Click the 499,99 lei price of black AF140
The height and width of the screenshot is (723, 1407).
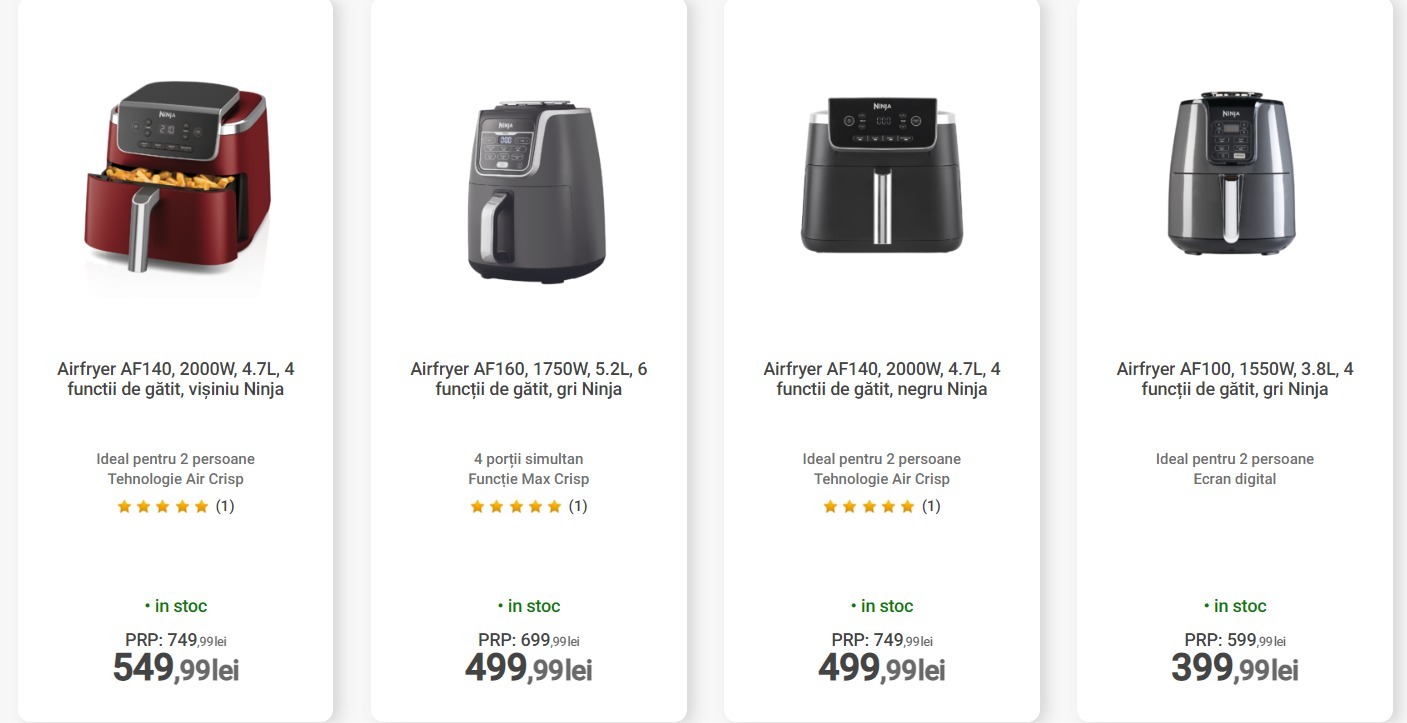tap(882, 668)
